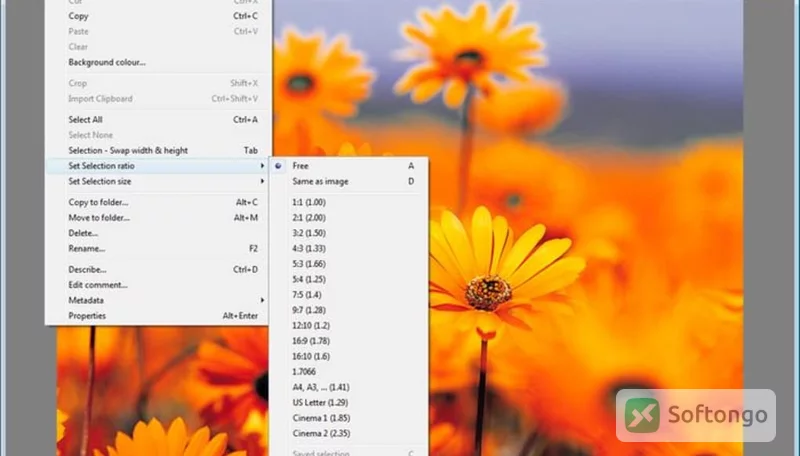Select the Same as image ratio
The height and width of the screenshot is (456, 800).
[x=349, y=181]
